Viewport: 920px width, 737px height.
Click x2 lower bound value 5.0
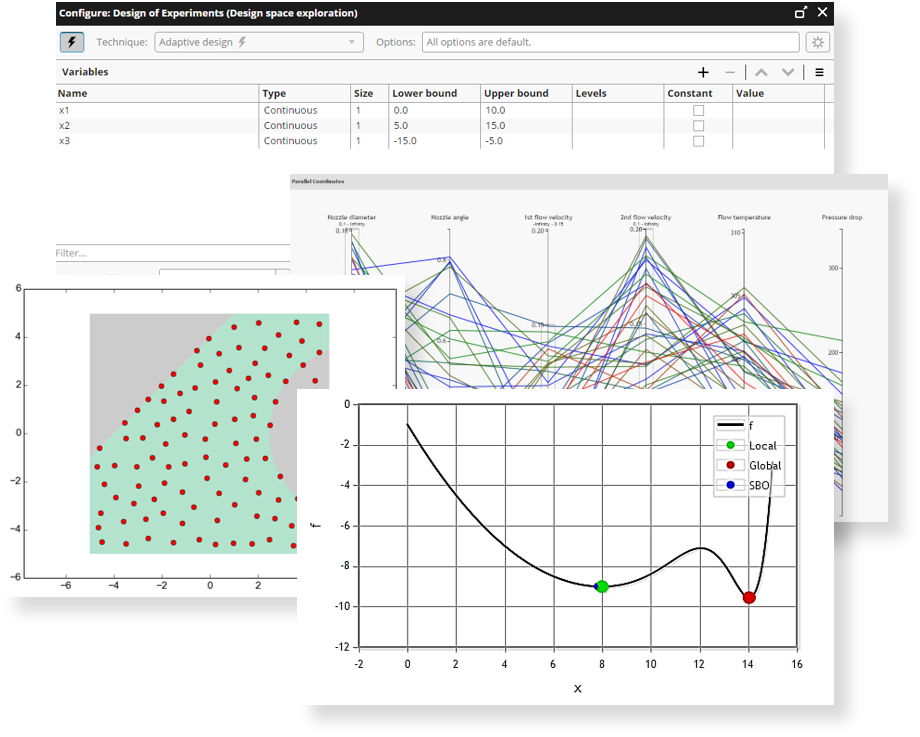[x=401, y=126]
